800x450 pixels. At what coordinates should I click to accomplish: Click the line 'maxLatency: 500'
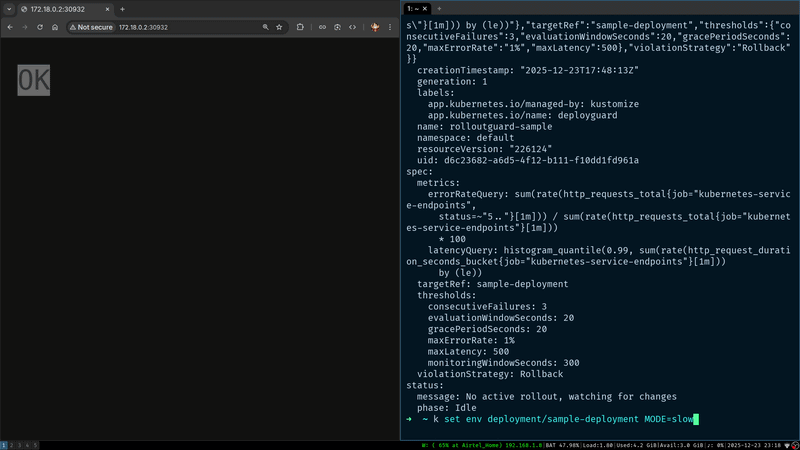(x=468, y=352)
